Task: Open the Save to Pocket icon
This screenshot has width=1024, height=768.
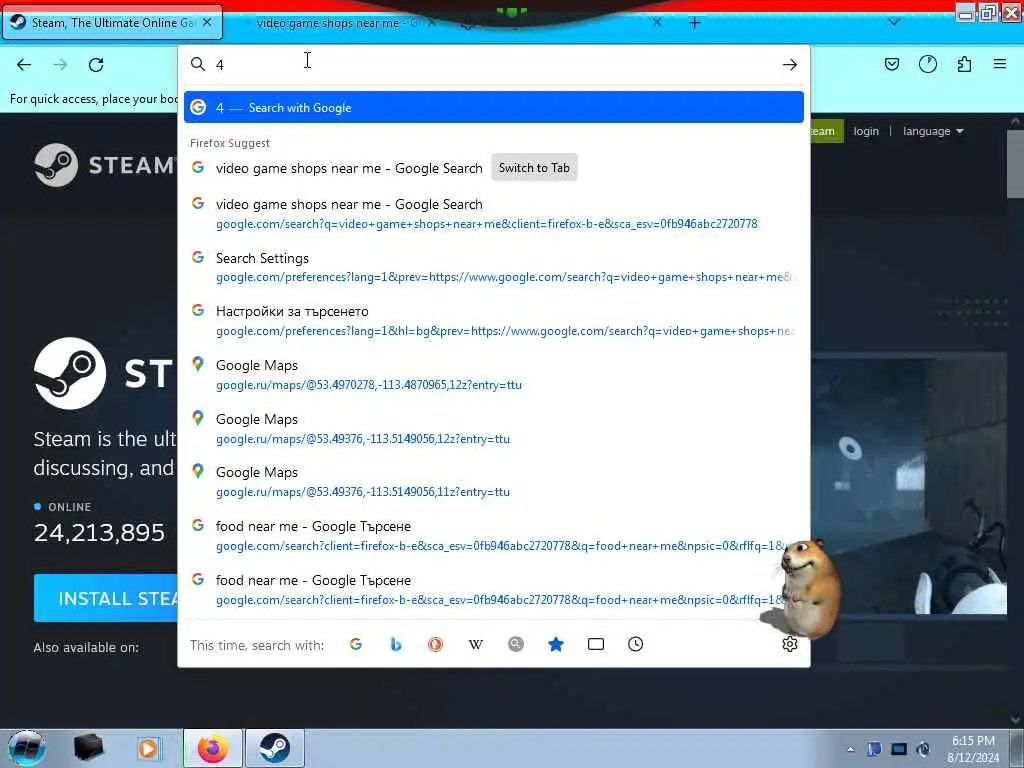Action: tap(891, 64)
